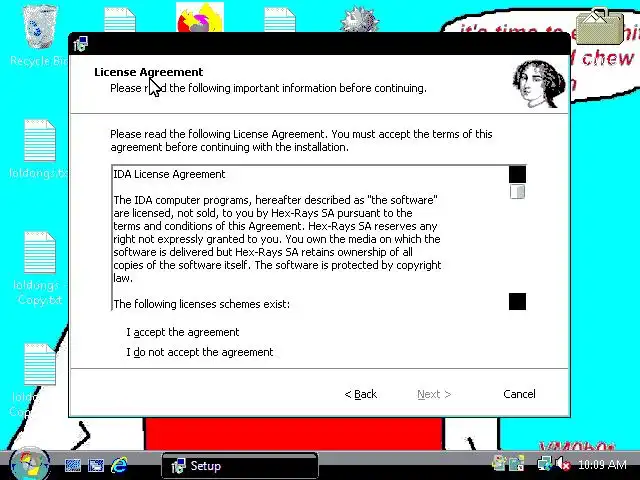Image resolution: width=640 pixels, height=480 pixels.
Task: Select the loldongs.txt desktop file
Action: [39, 149]
